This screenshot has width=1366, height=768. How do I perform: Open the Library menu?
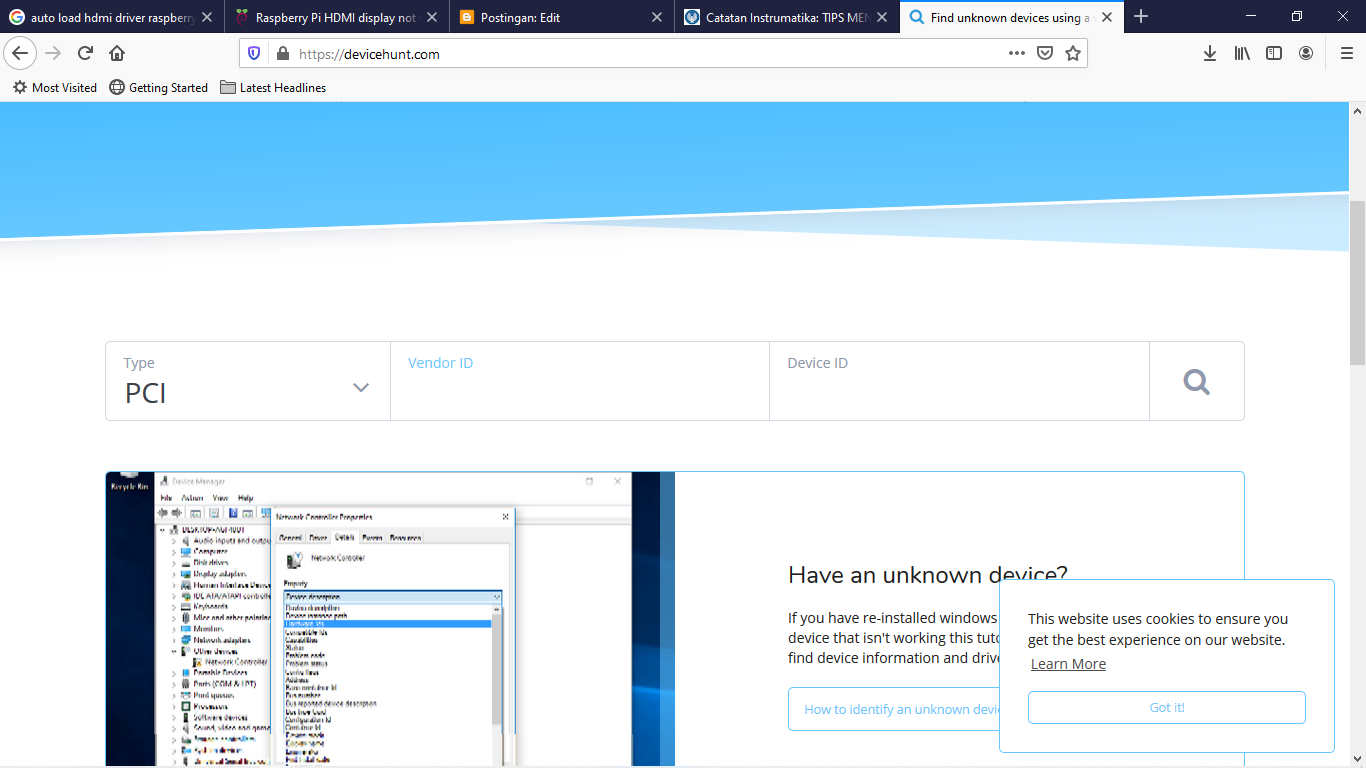pos(1242,53)
